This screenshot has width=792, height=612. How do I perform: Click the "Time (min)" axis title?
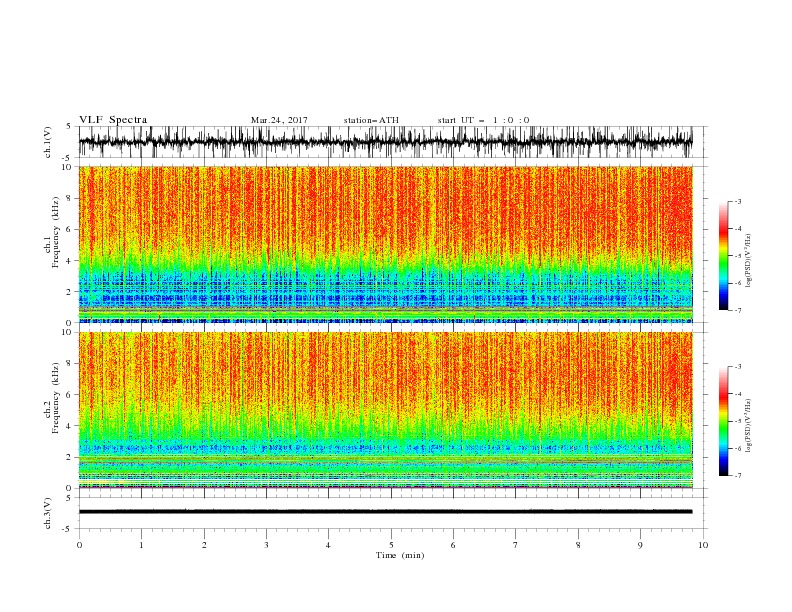(x=400, y=555)
